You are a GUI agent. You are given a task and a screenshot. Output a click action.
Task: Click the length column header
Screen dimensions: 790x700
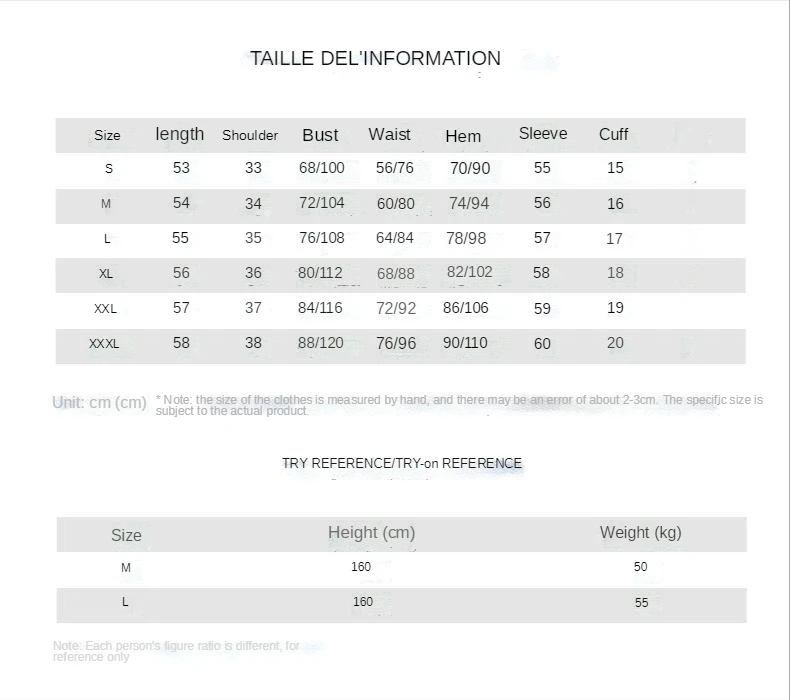179,134
